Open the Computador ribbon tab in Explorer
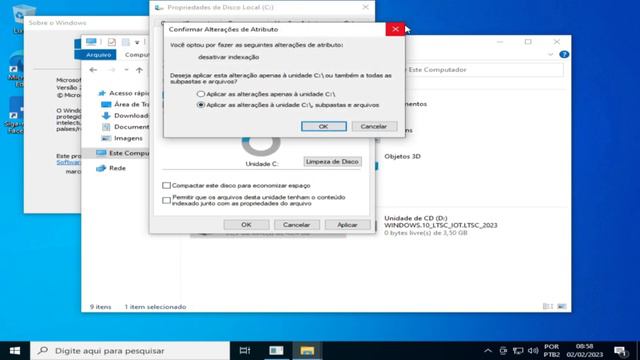Image resolution: width=640 pixels, height=360 pixels. point(136,55)
